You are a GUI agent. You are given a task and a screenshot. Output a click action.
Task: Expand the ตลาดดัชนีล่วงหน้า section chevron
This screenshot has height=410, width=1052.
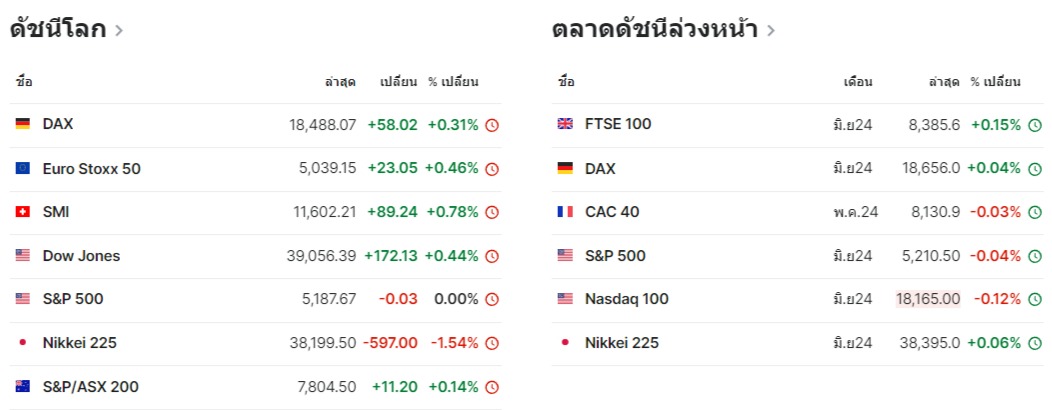(x=770, y=30)
